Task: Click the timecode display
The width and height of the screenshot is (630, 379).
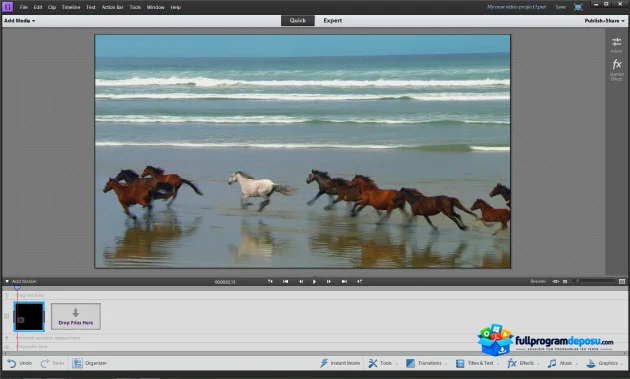Action: (225, 282)
